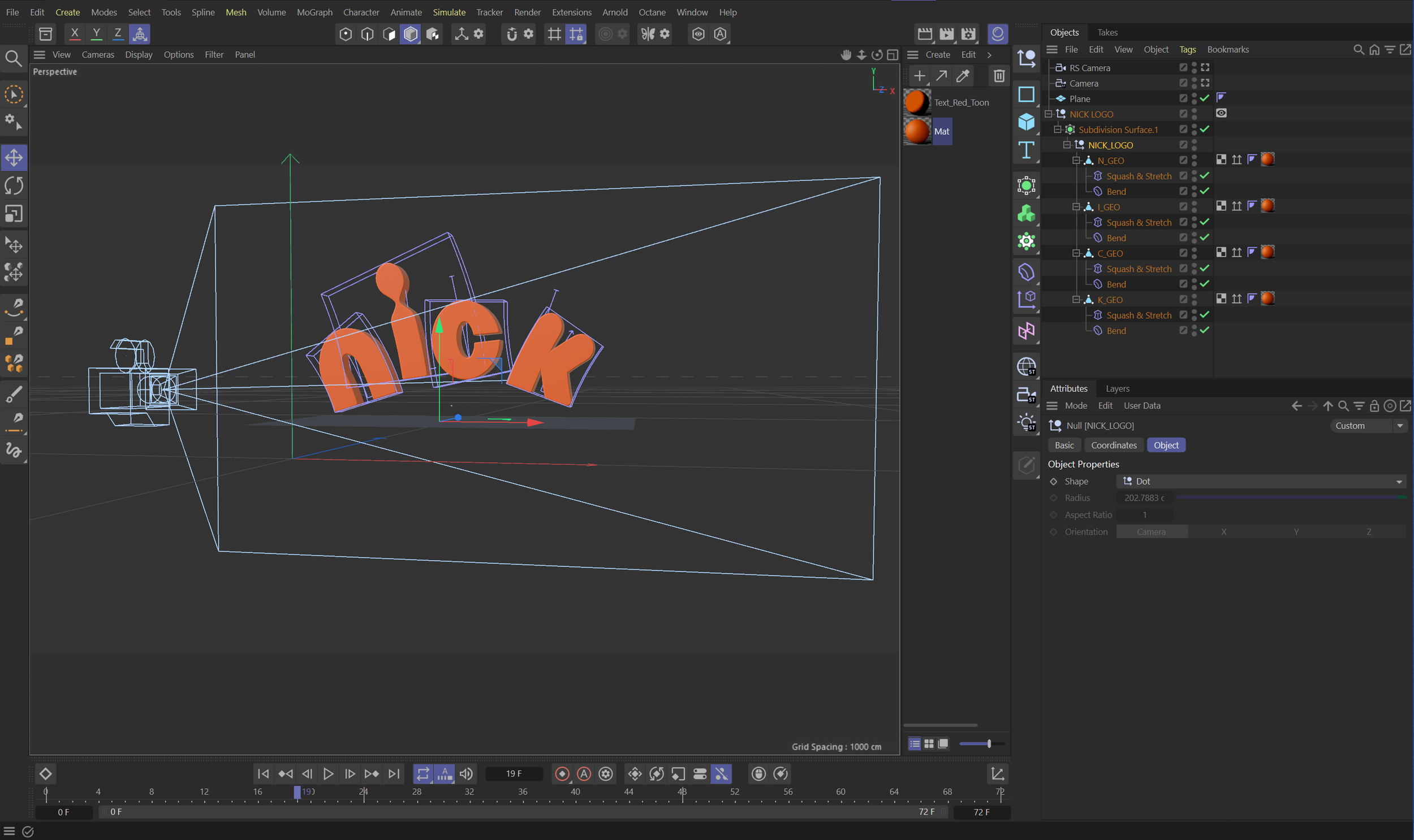Screen dimensions: 1414x840
Task: Toggle C_GEO Squash & Stretch checkmark
Action: pyautogui.click(x=1205, y=269)
